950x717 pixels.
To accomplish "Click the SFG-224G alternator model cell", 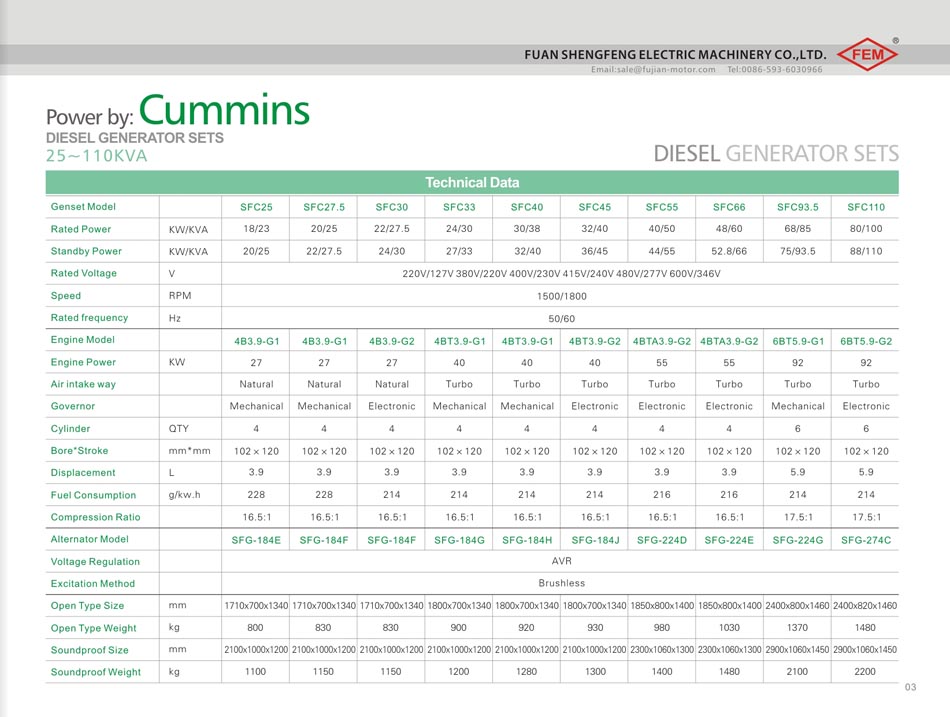I will (x=798, y=540).
